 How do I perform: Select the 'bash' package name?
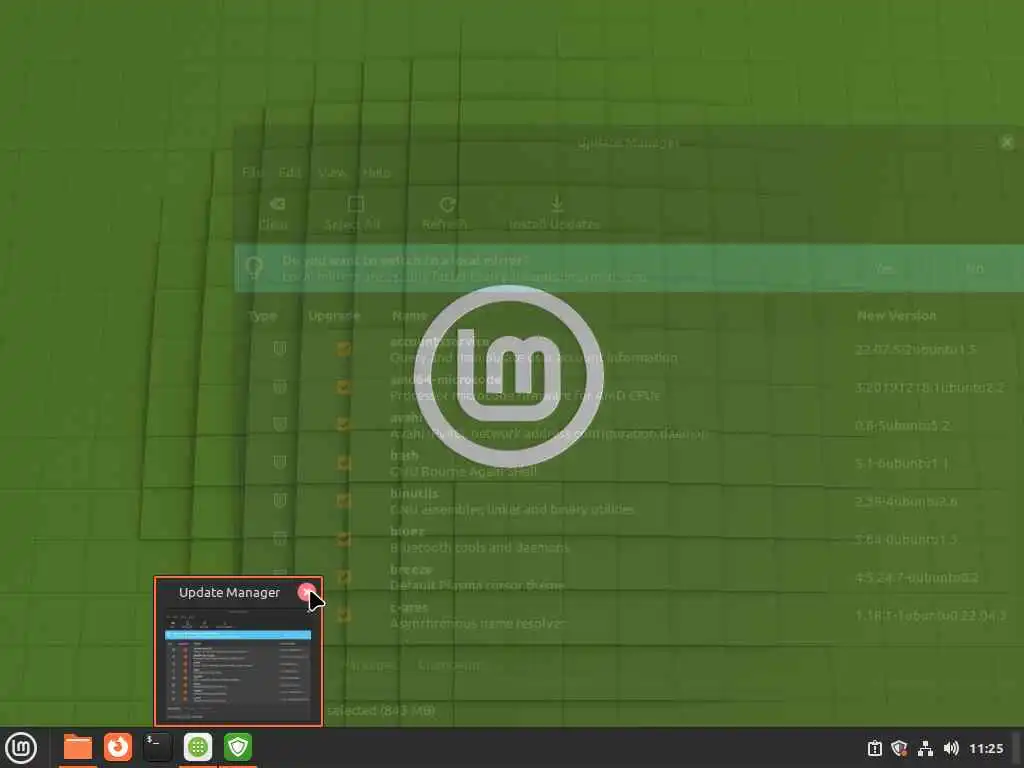click(x=404, y=455)
